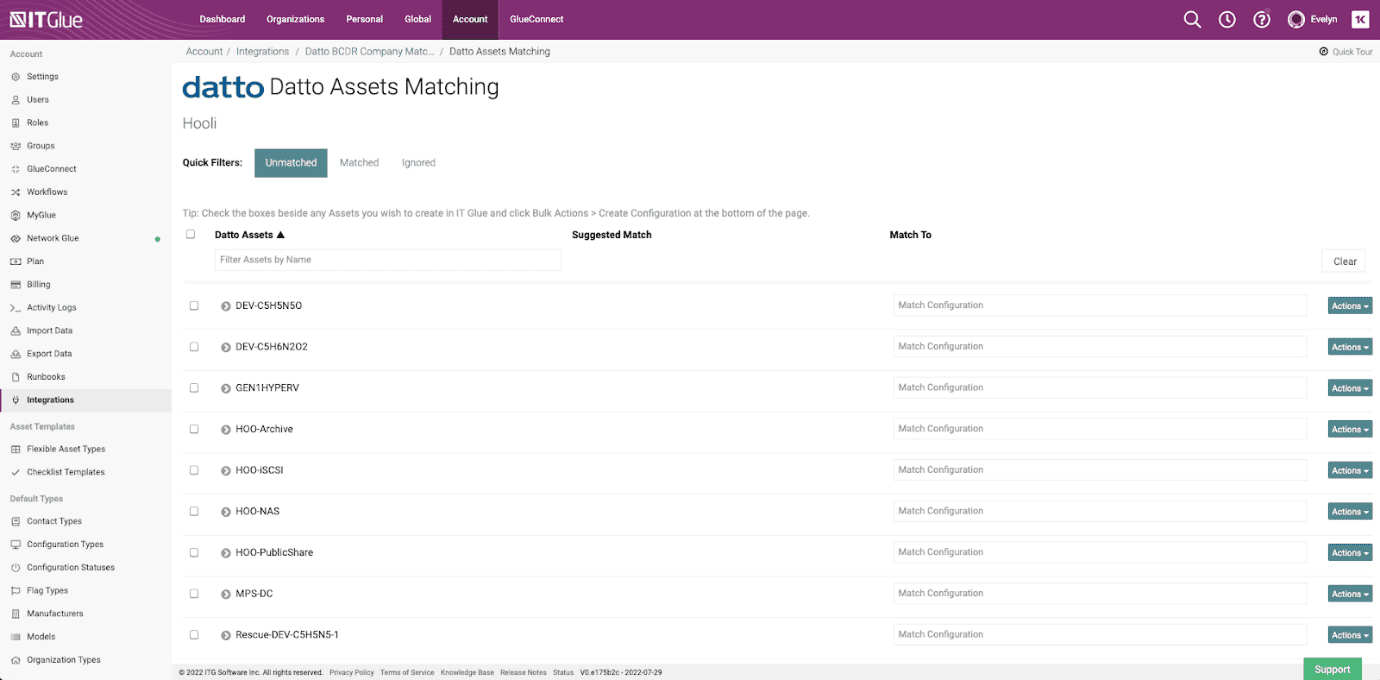This screenshot has width=1380, height=680.
Task: Open the search magnifier icon in header
Action: (x=1192, y=19)
